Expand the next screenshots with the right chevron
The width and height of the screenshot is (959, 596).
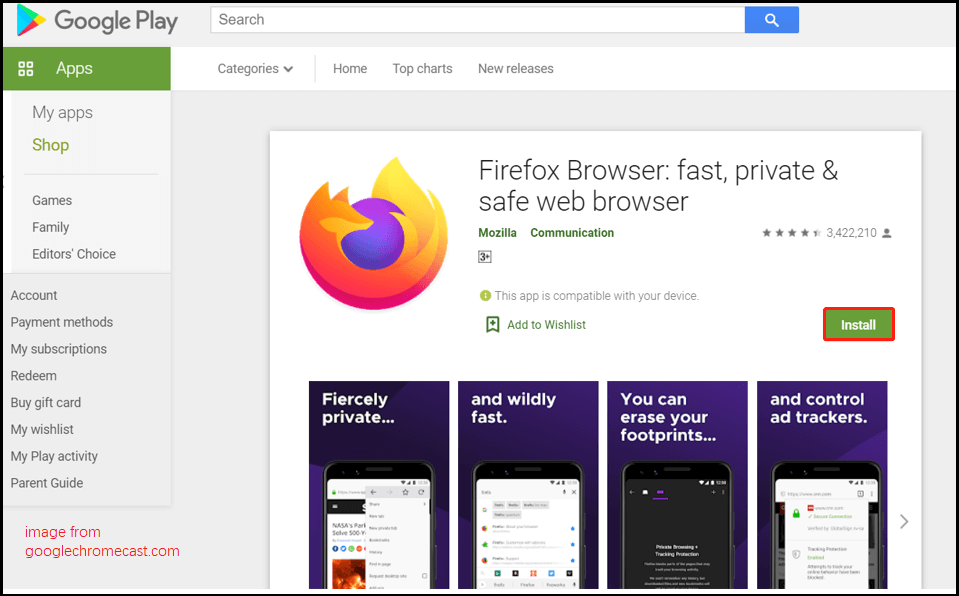[903, 521]
